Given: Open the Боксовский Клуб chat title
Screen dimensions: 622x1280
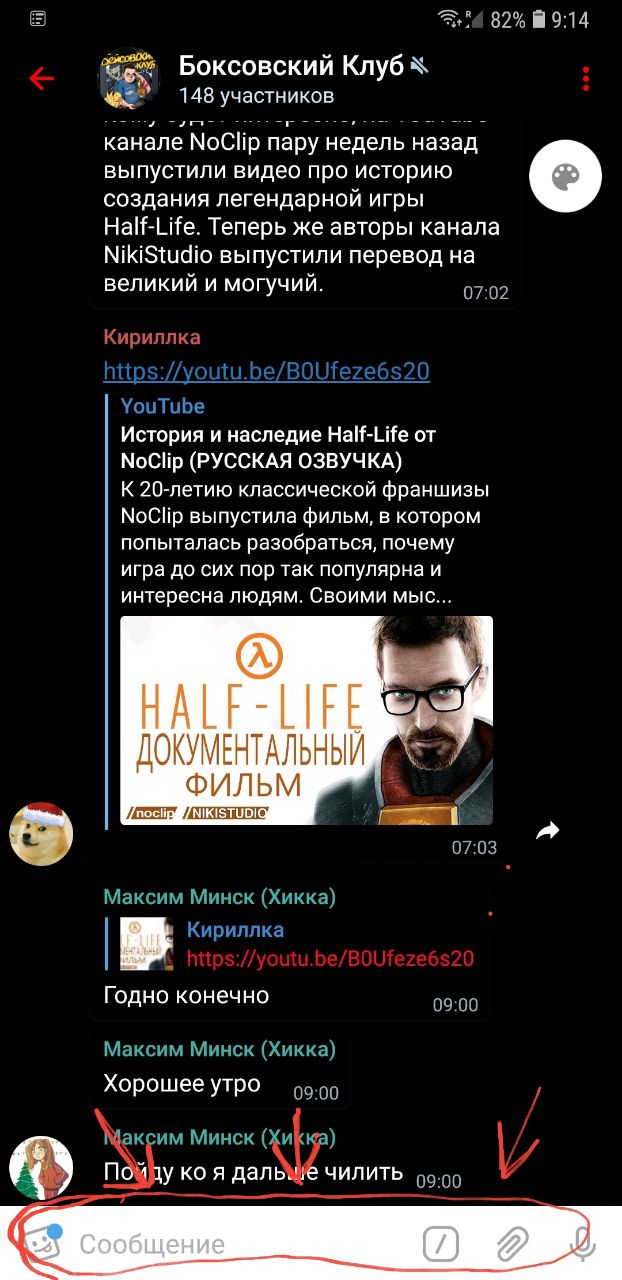Looking at the screenshot, I should pyautogui.click(x=291, y=66).
